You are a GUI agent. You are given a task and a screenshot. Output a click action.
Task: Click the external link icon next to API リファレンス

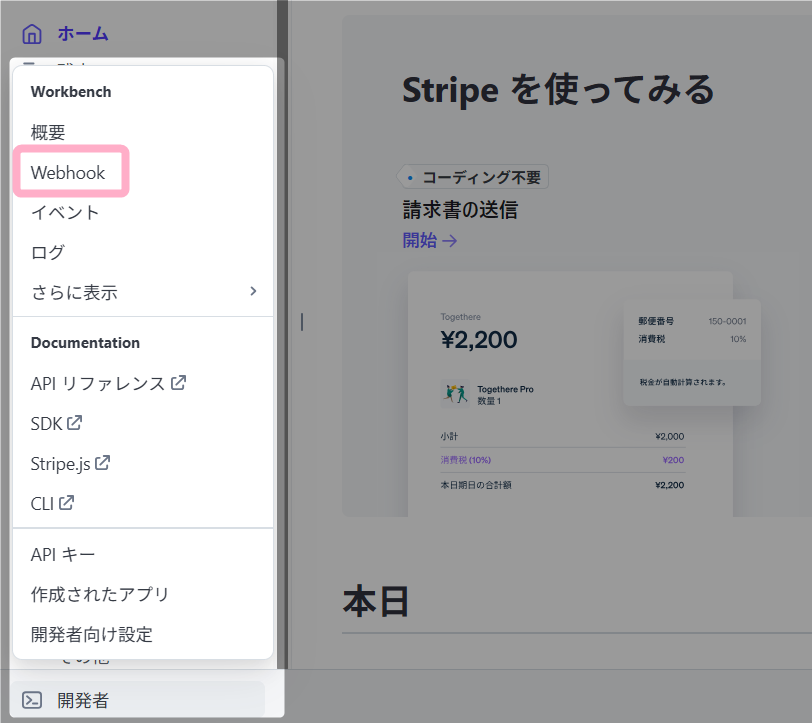tap(179, 383)
